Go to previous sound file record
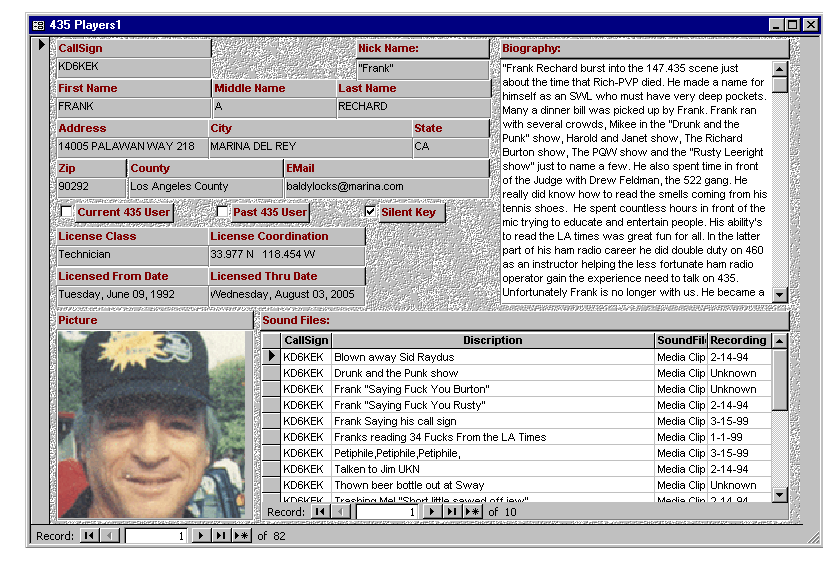This screenshot has width=823, height=562. tap(341, 512)
